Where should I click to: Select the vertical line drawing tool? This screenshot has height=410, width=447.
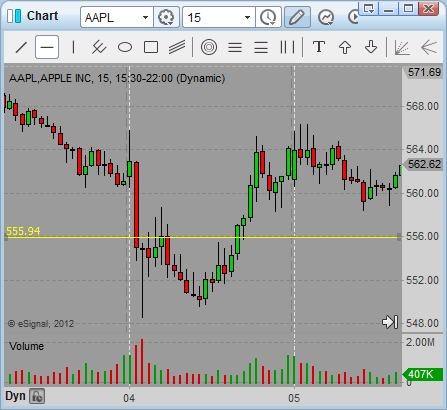point(73,47)
